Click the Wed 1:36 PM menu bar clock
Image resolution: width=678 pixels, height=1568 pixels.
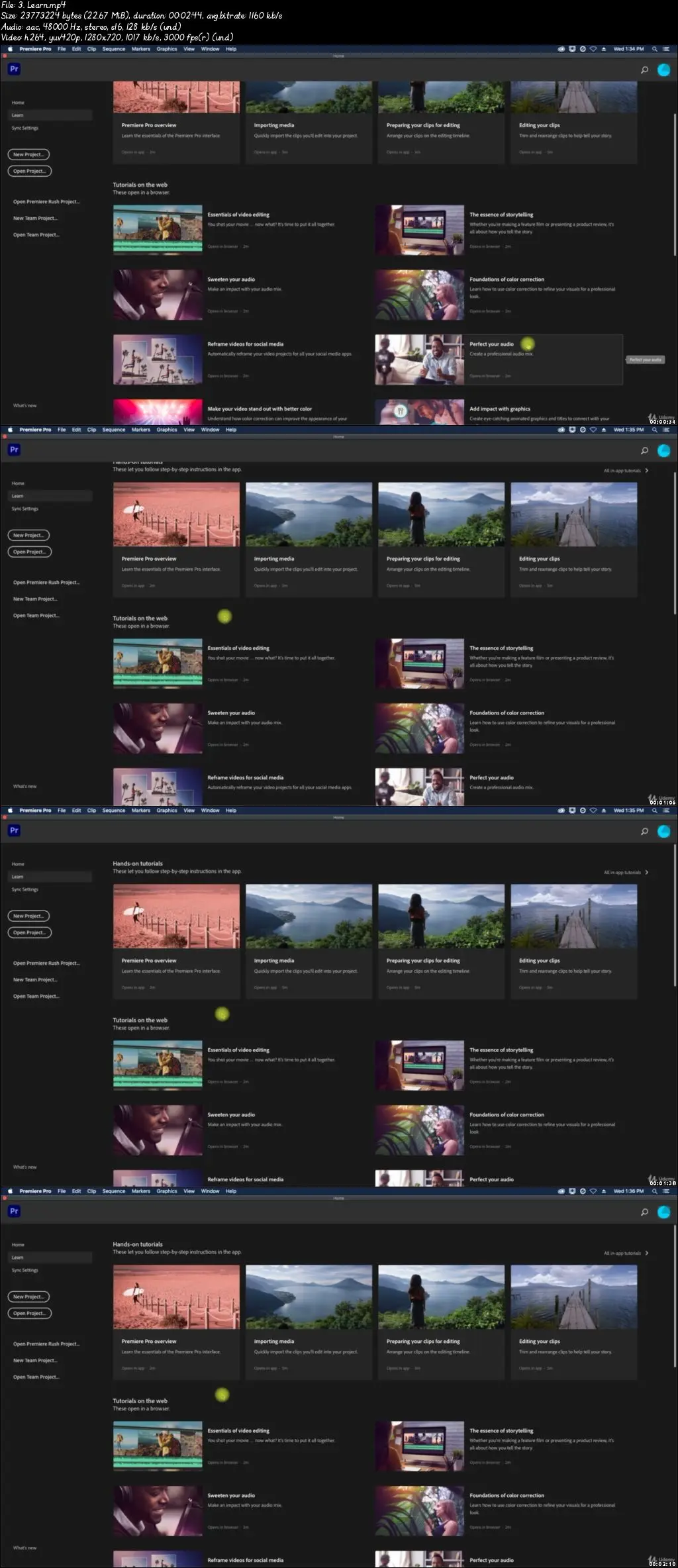coord(628,1191)
